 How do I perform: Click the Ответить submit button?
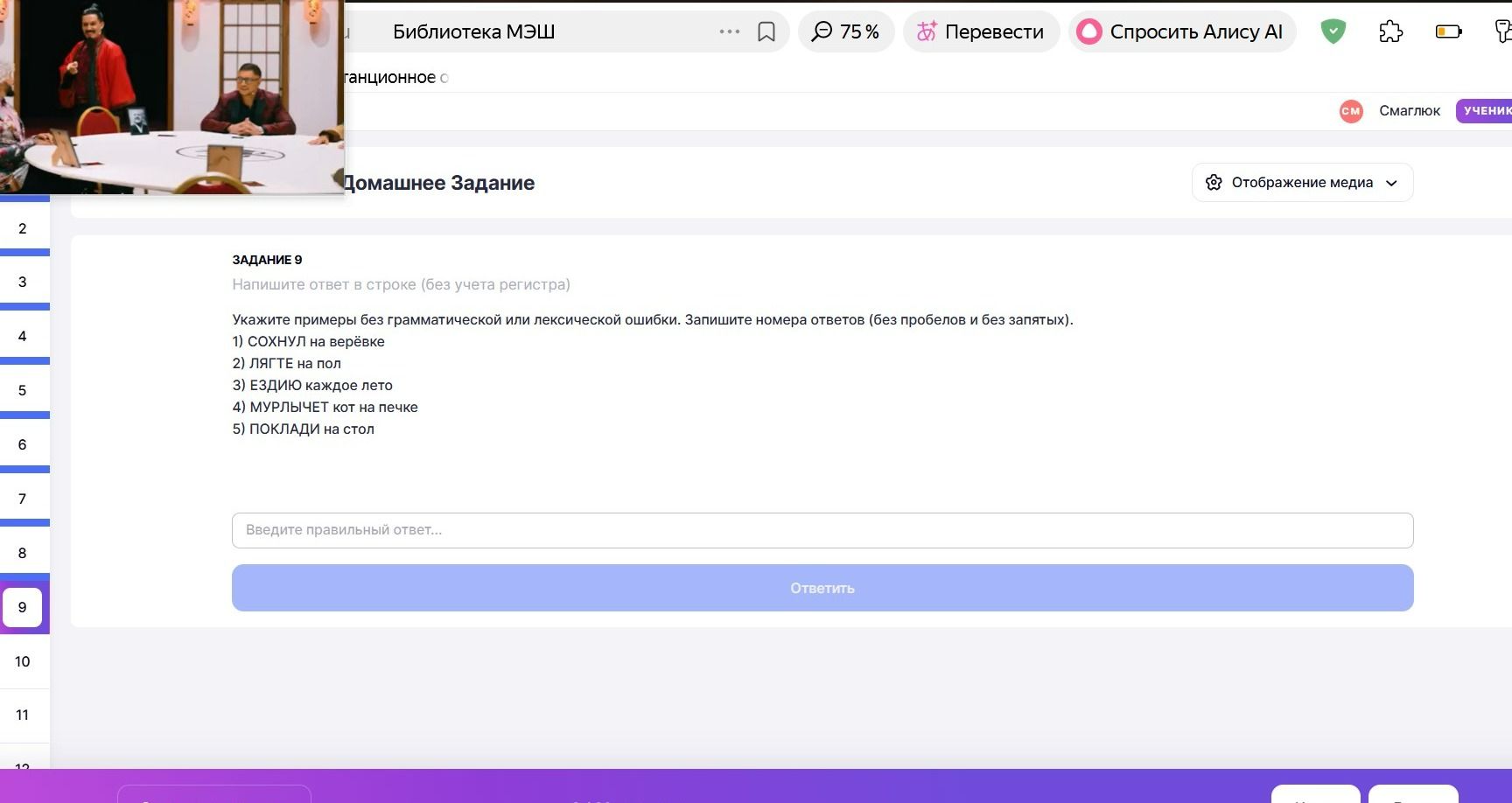[822, 588]
